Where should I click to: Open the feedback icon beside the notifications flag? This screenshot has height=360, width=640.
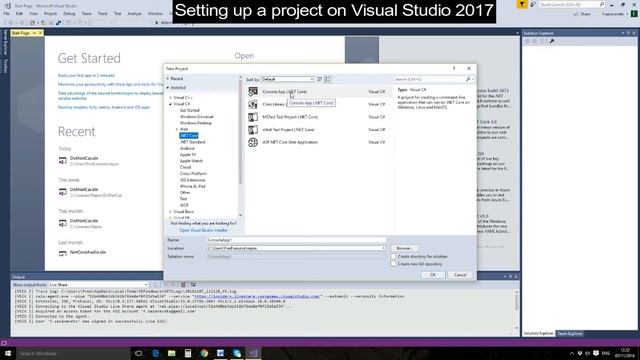click(x=533, y=4)
